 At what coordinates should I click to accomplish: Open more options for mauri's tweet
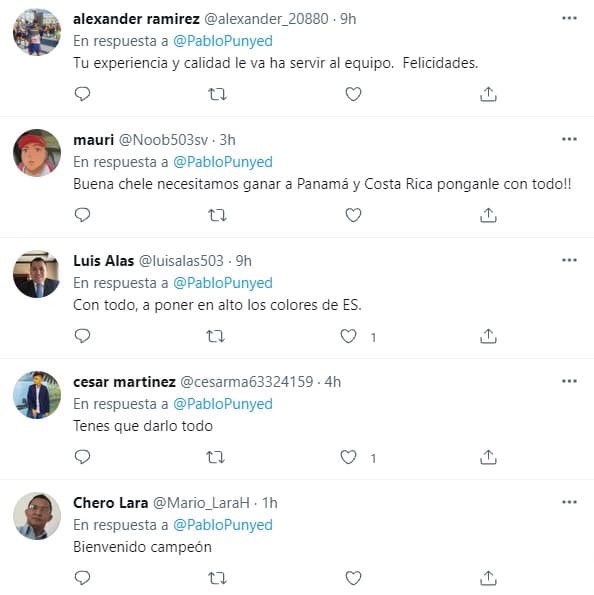click(x=569, y=139)
